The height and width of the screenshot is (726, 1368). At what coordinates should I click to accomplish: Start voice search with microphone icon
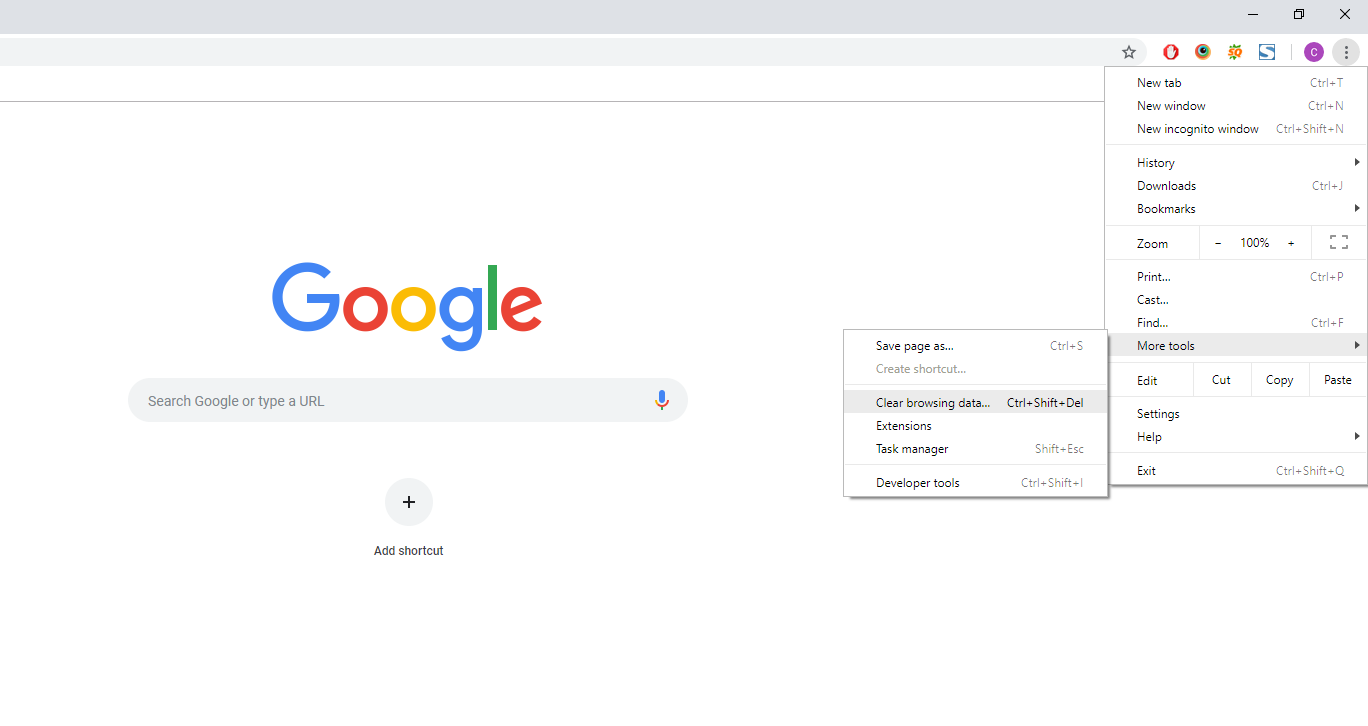coord(661,400)
